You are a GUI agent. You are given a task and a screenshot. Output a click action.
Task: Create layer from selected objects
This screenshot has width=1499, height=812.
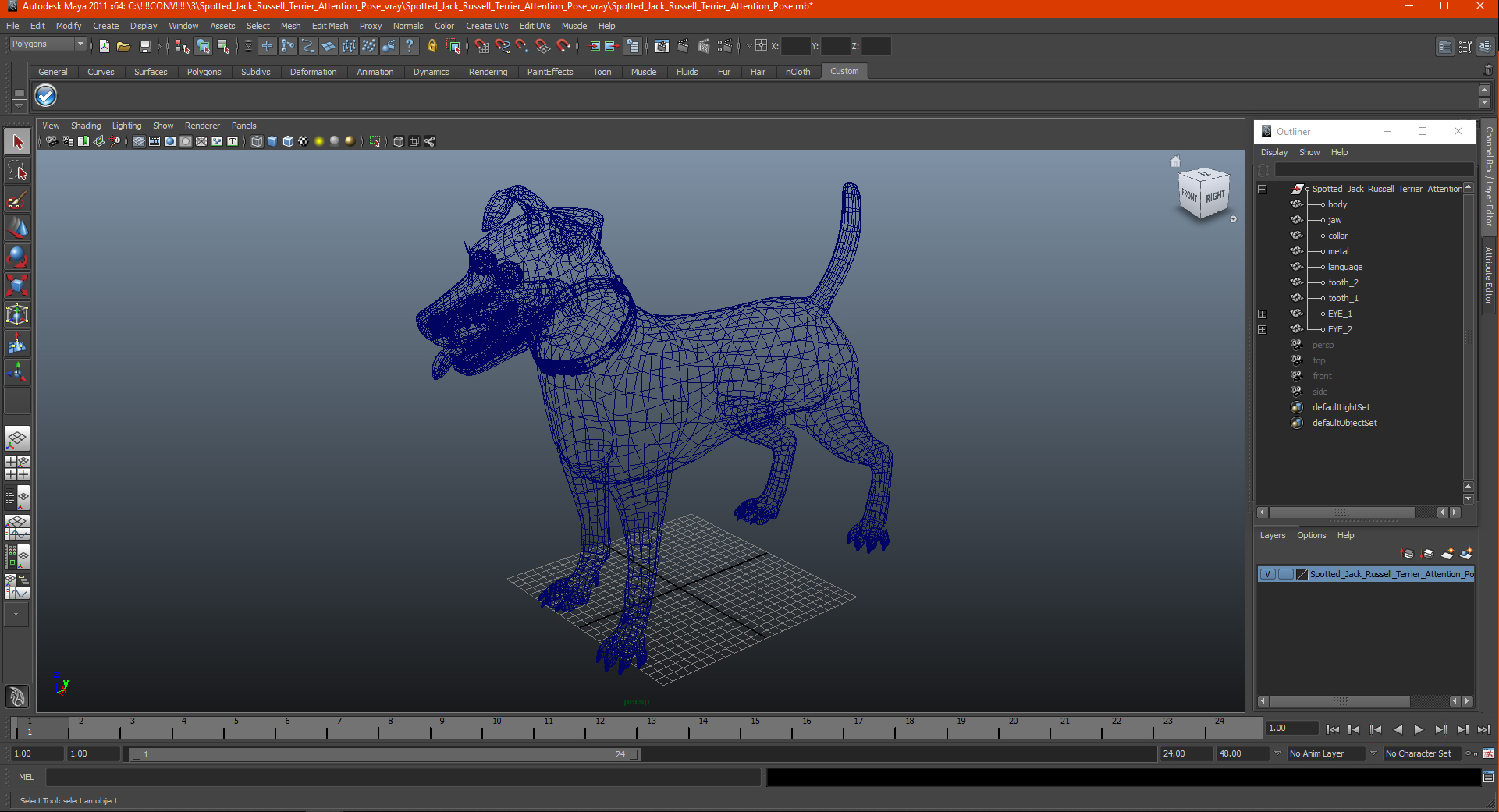coord(1466,554)
